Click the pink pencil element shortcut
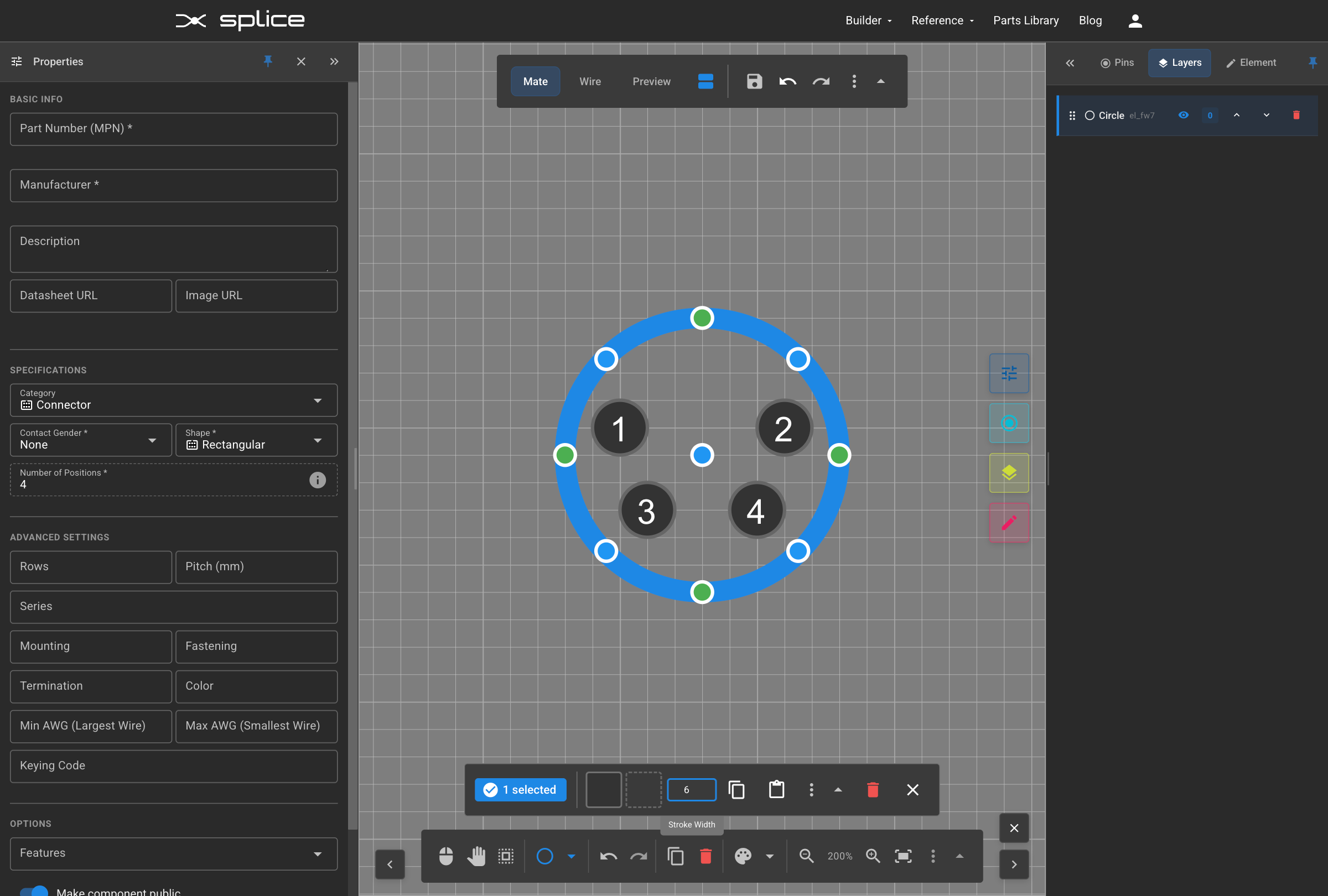The width and height of the screenshot is (1328, 896). [x=1009, y=523]
